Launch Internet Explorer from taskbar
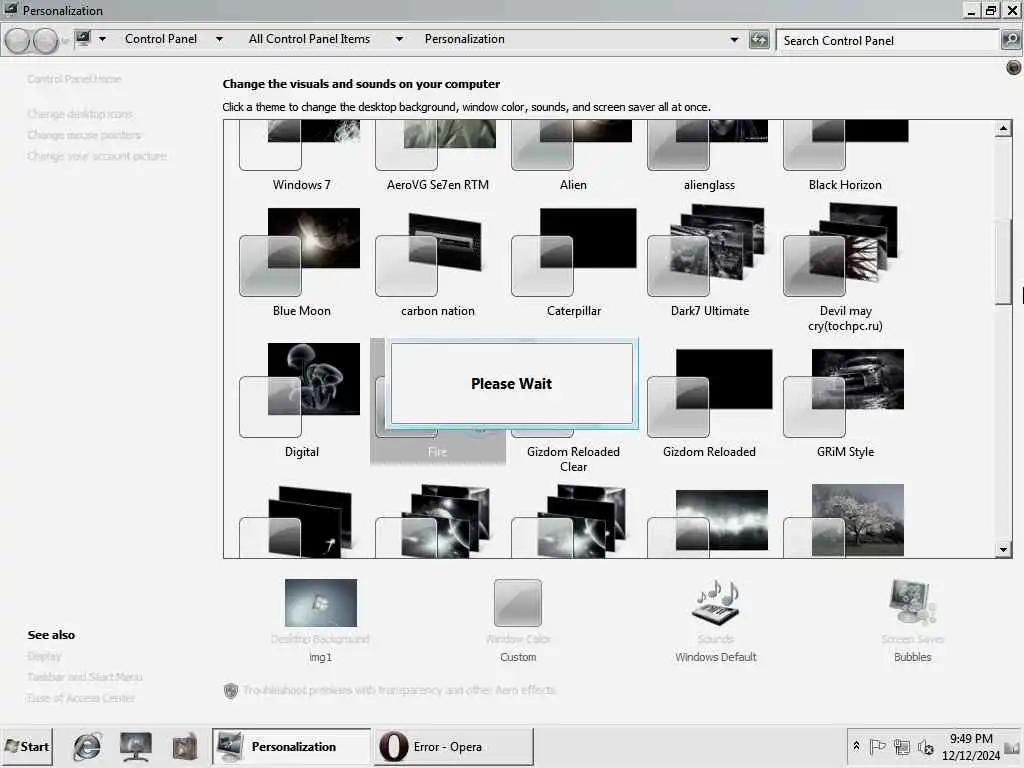The image size is (1024, 768). [87, 746]
